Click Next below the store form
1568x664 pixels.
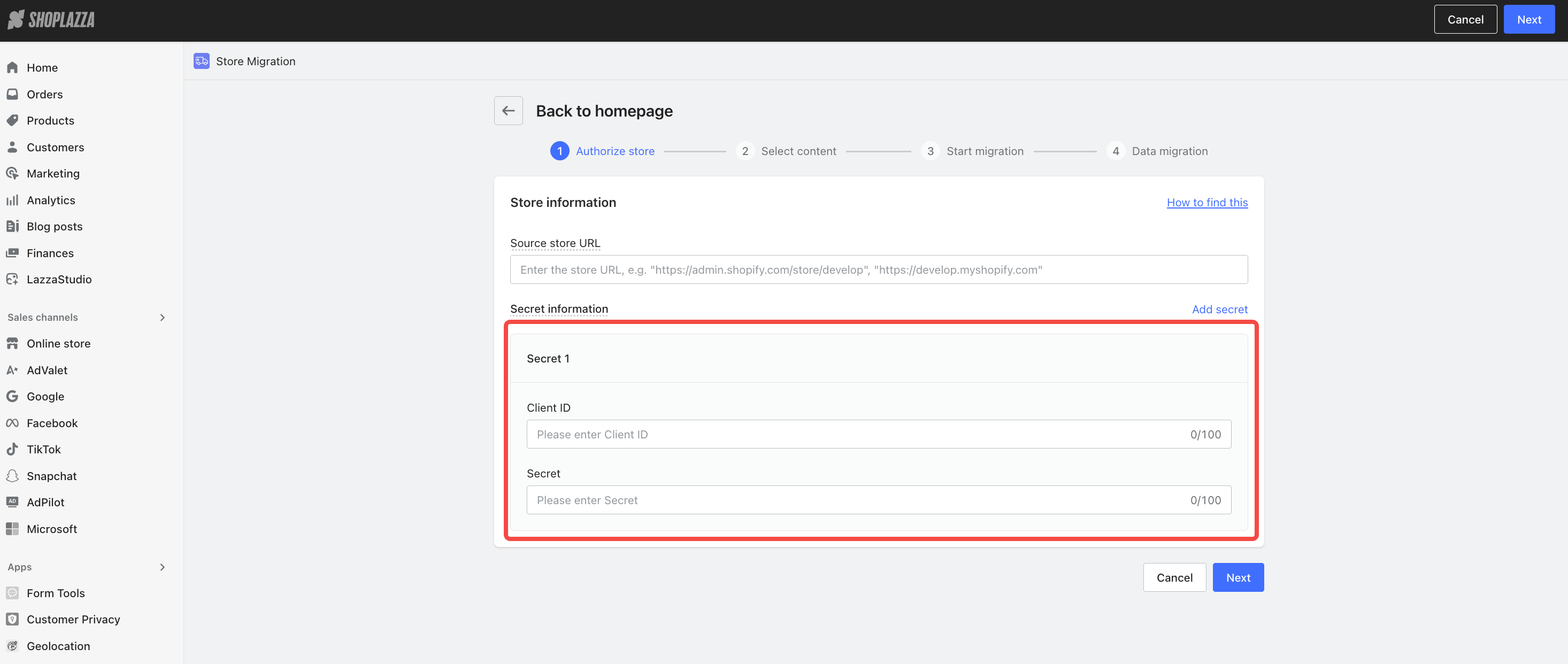coord(1238,577)
